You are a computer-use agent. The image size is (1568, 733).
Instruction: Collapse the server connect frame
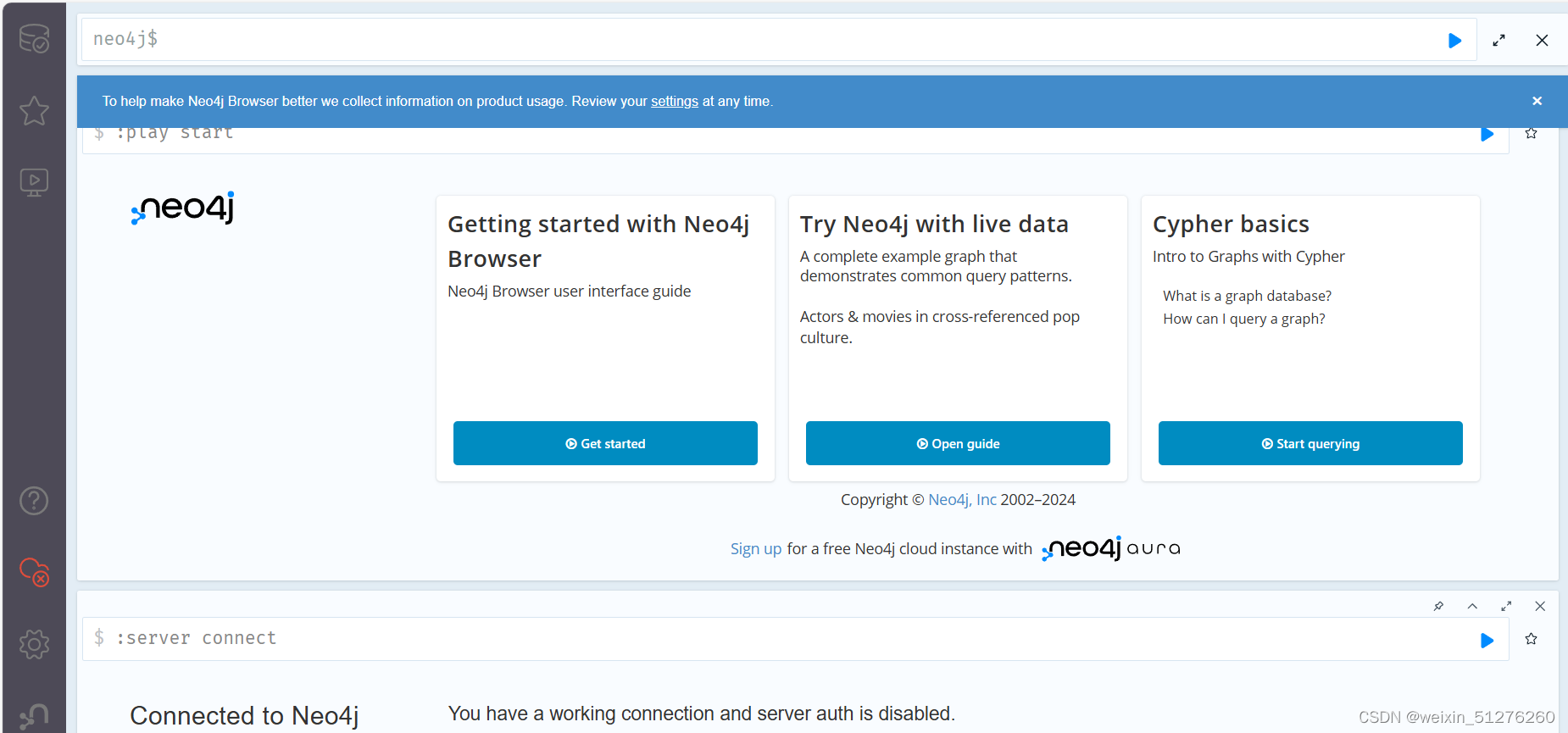(1472, 606)
